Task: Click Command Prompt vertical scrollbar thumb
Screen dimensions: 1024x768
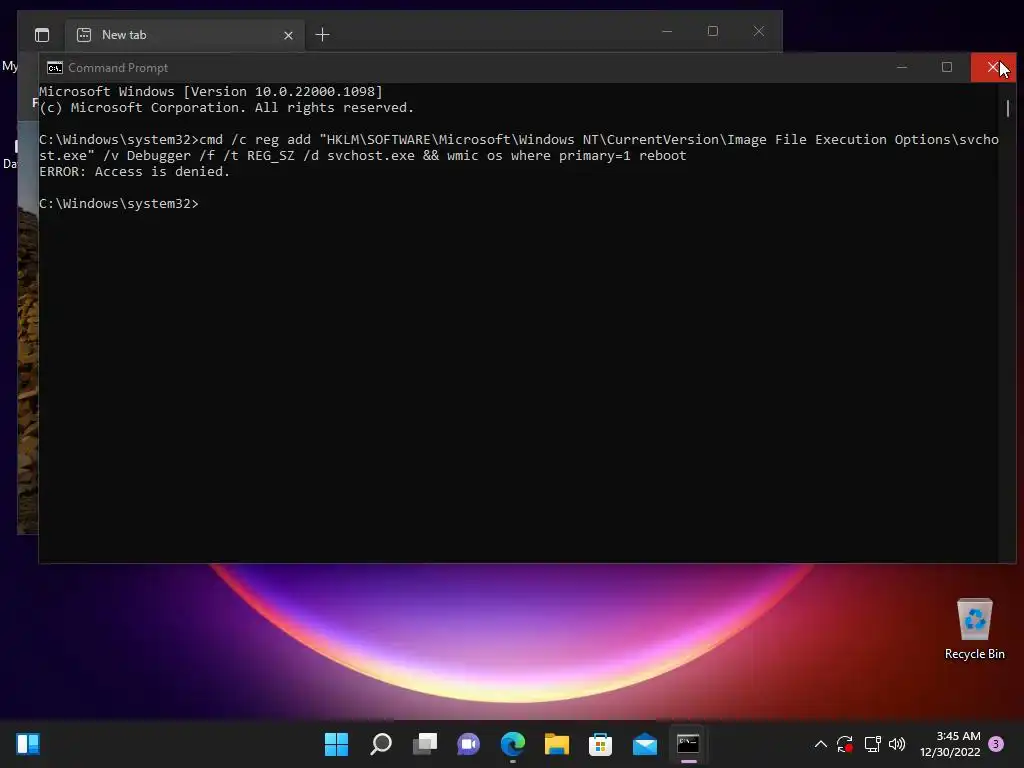Action: 1008,108
